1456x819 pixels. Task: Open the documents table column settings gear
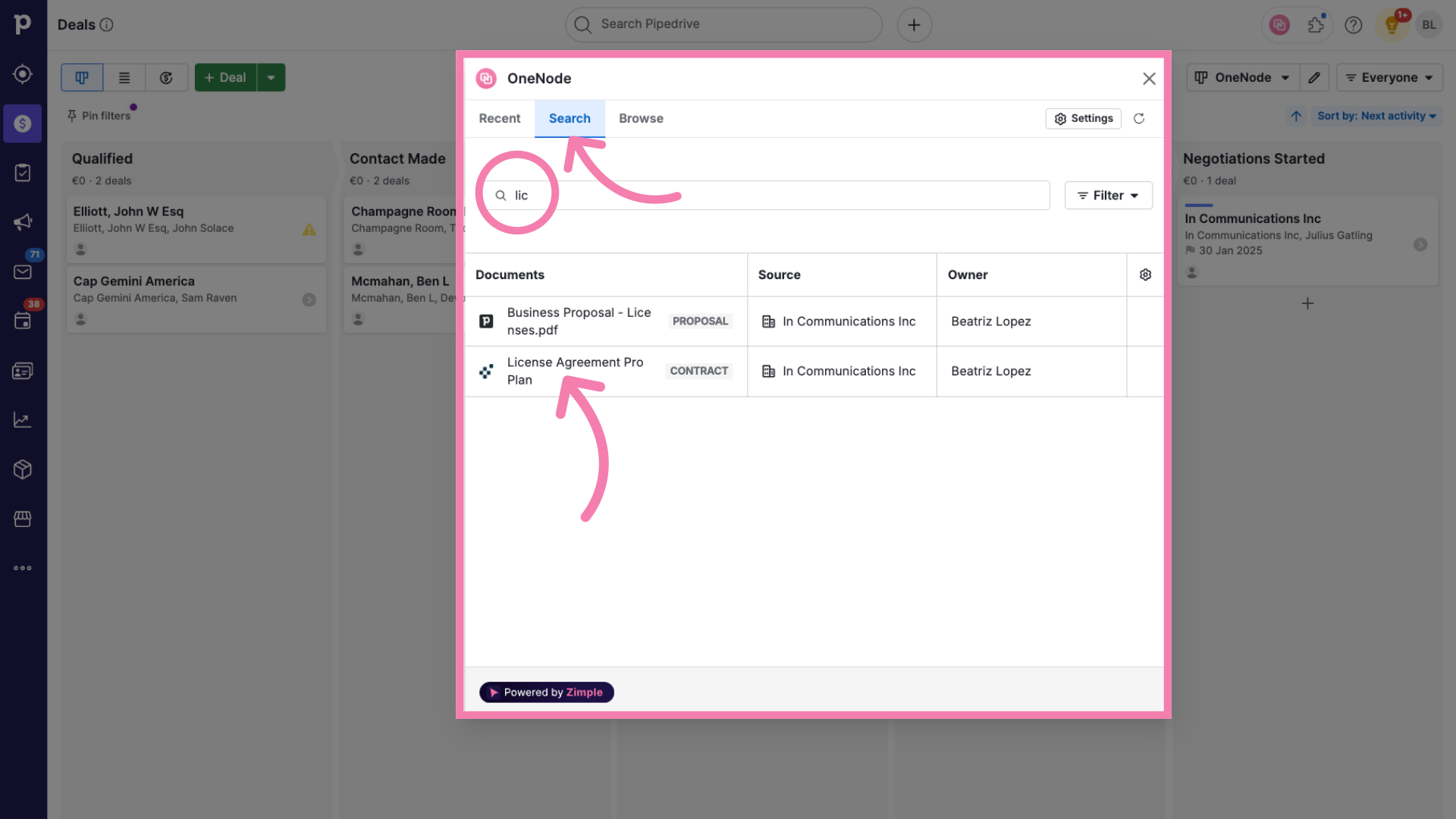(1145, 275)
